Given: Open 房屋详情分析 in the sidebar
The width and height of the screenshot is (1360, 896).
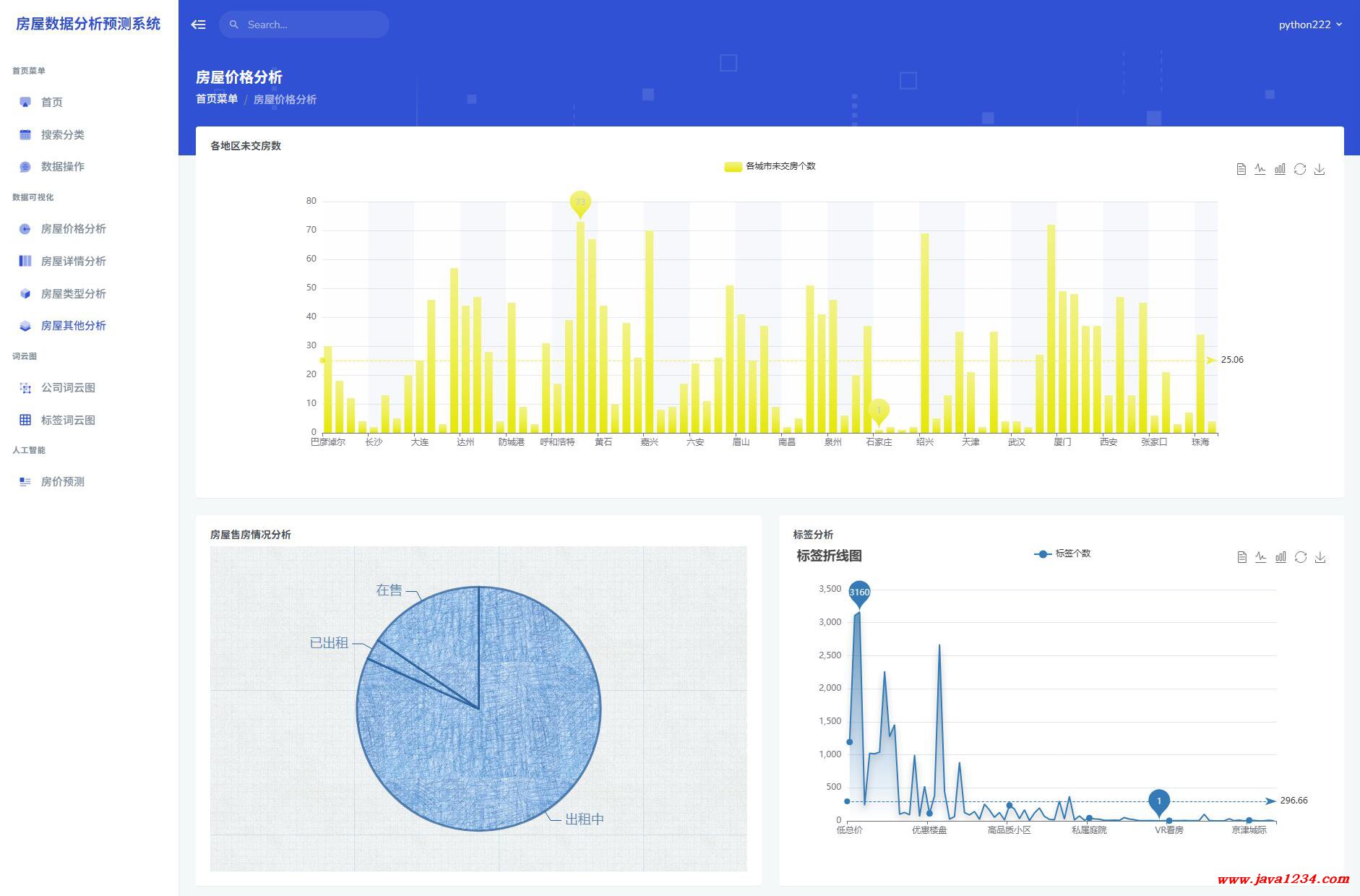Looking at the screenshot, I should pos(73,261).
